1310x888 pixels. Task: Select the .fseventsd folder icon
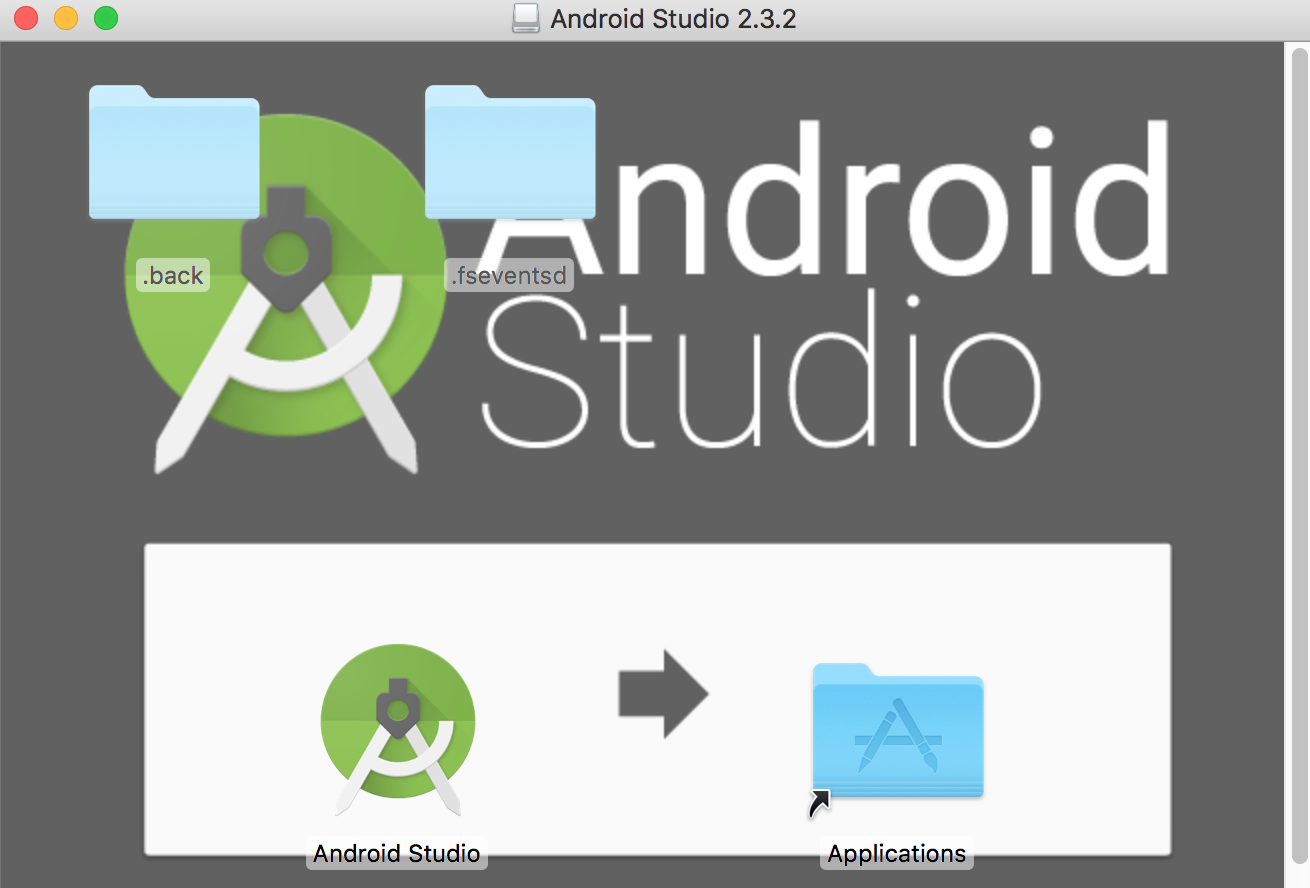pos(510,152)
